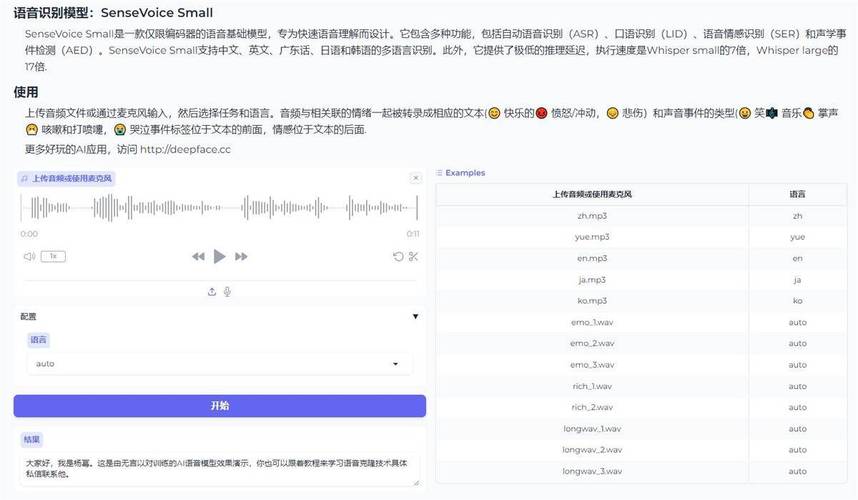The width and height of the screenshot is (858, 500).
Task: Click the 0:11 duration timestamp
Action: (413, 234)
